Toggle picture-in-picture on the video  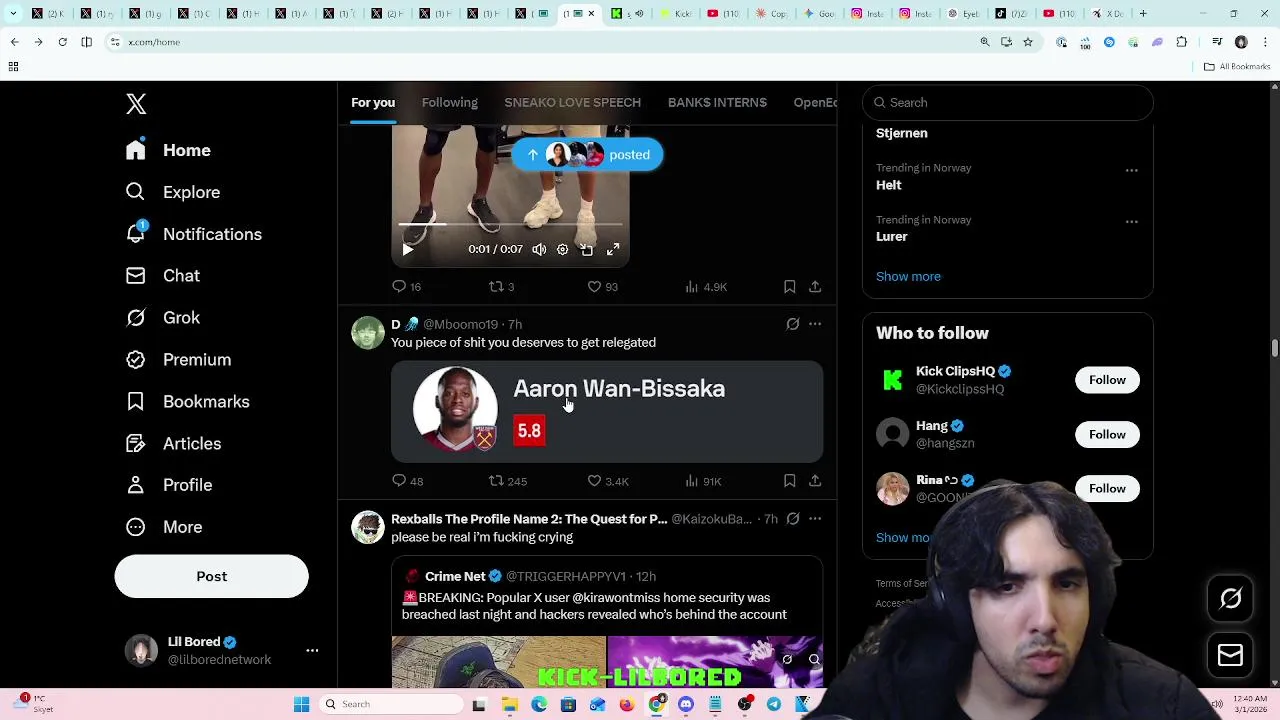click(x=587, y=249)
